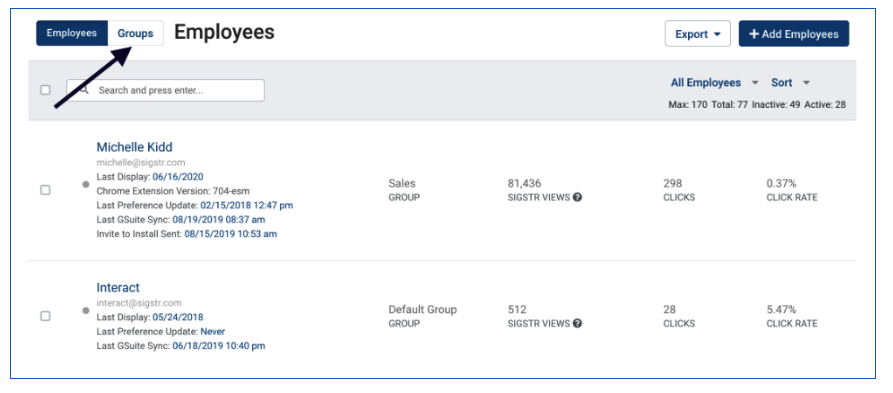Check the box next to Michelle Kidd
The width and height of the screenshot is (893, 393).
(x=45, y=190)
